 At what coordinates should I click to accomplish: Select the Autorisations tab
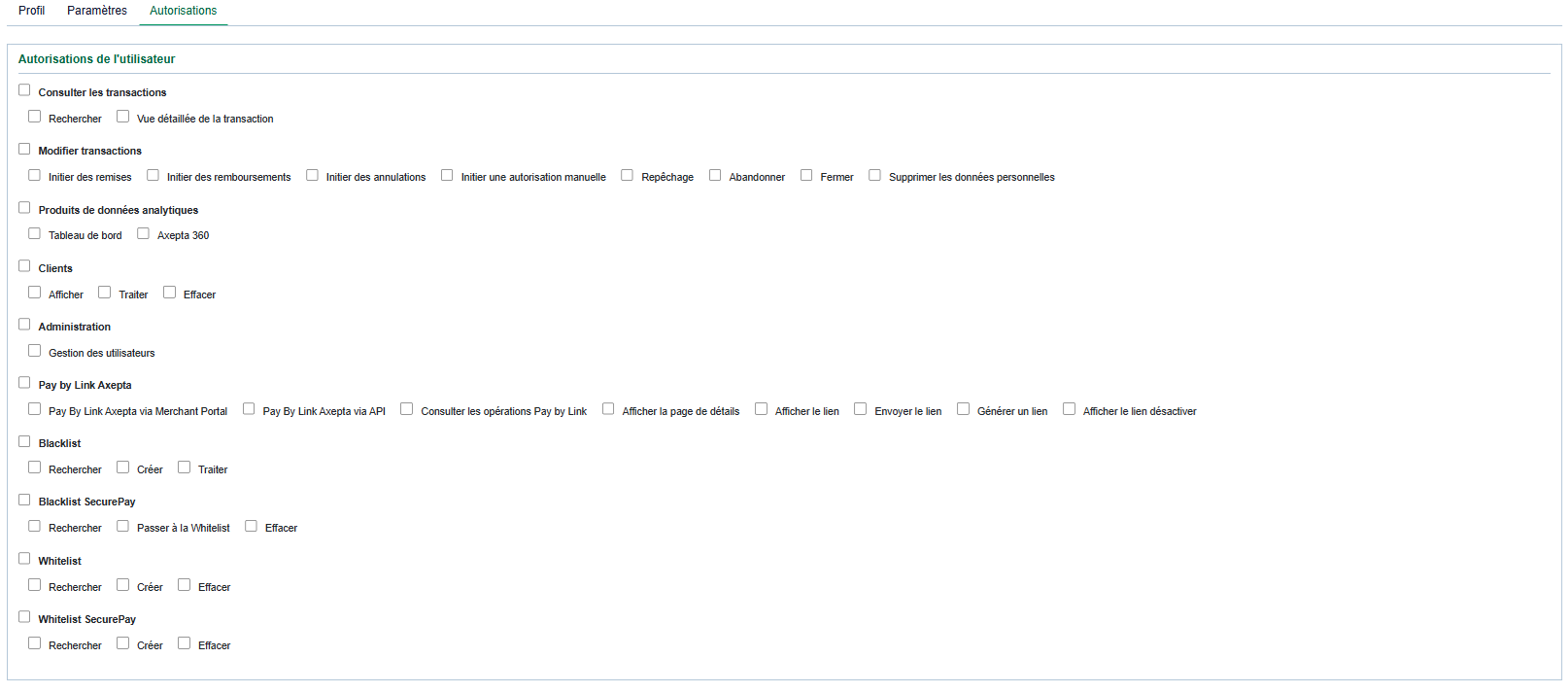click(x=183, y=11)
